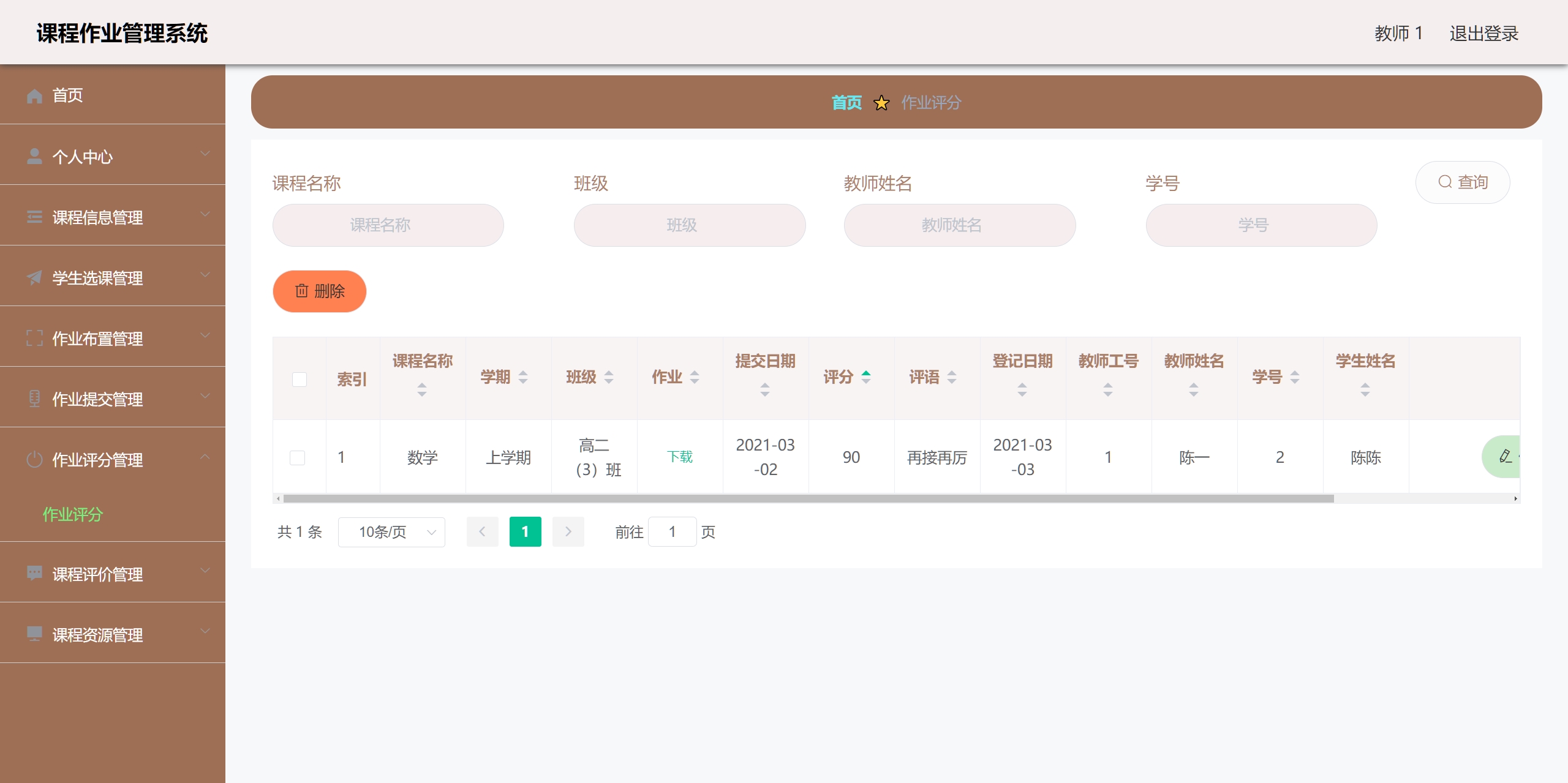Expand the 个人中心 menu

(x=205, y=154)
